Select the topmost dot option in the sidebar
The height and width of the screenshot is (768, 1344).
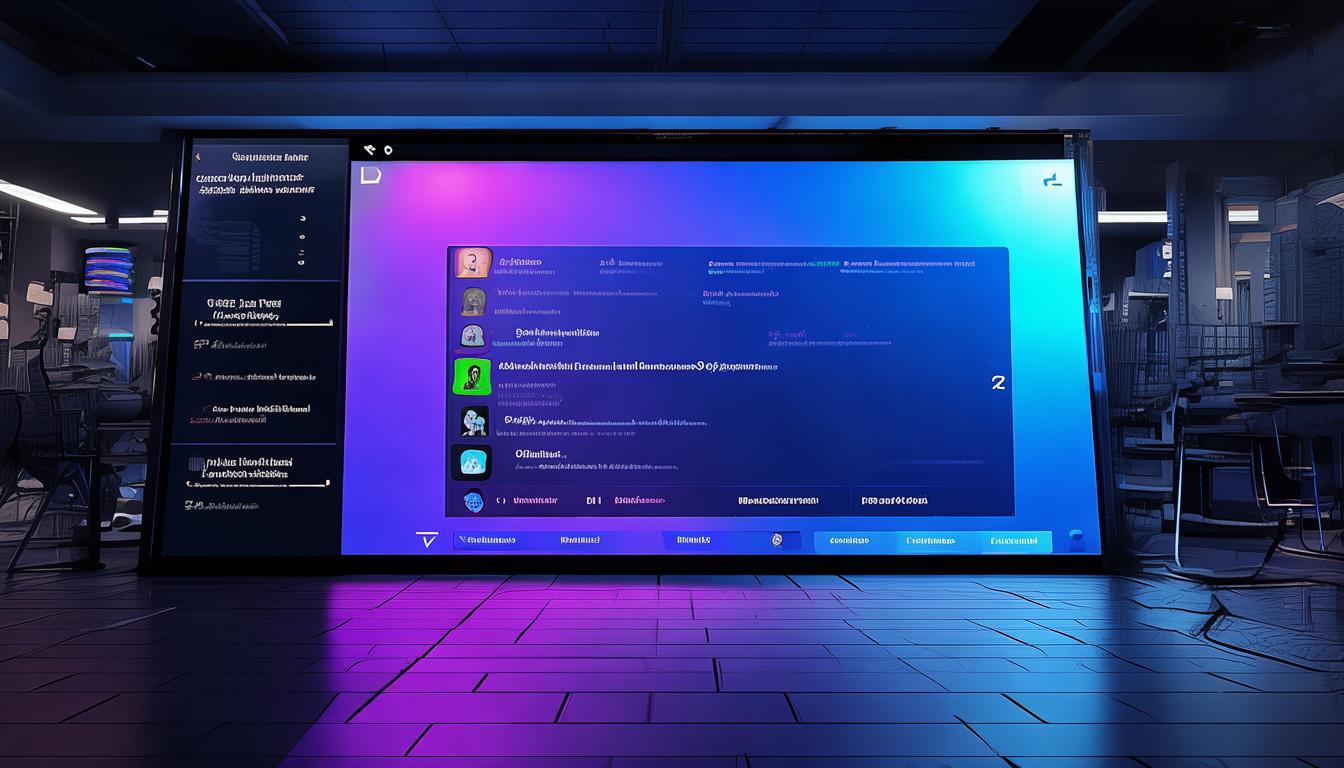(303, 217)
